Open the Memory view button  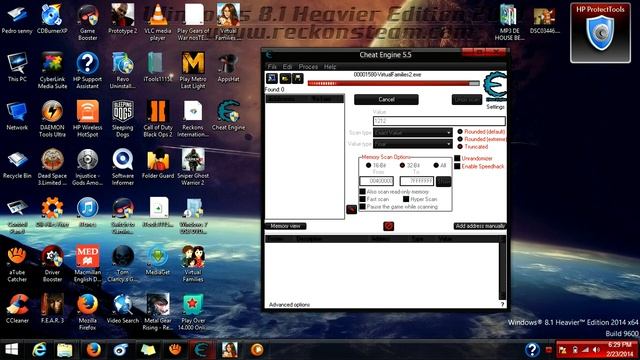(x=286, y=226)
